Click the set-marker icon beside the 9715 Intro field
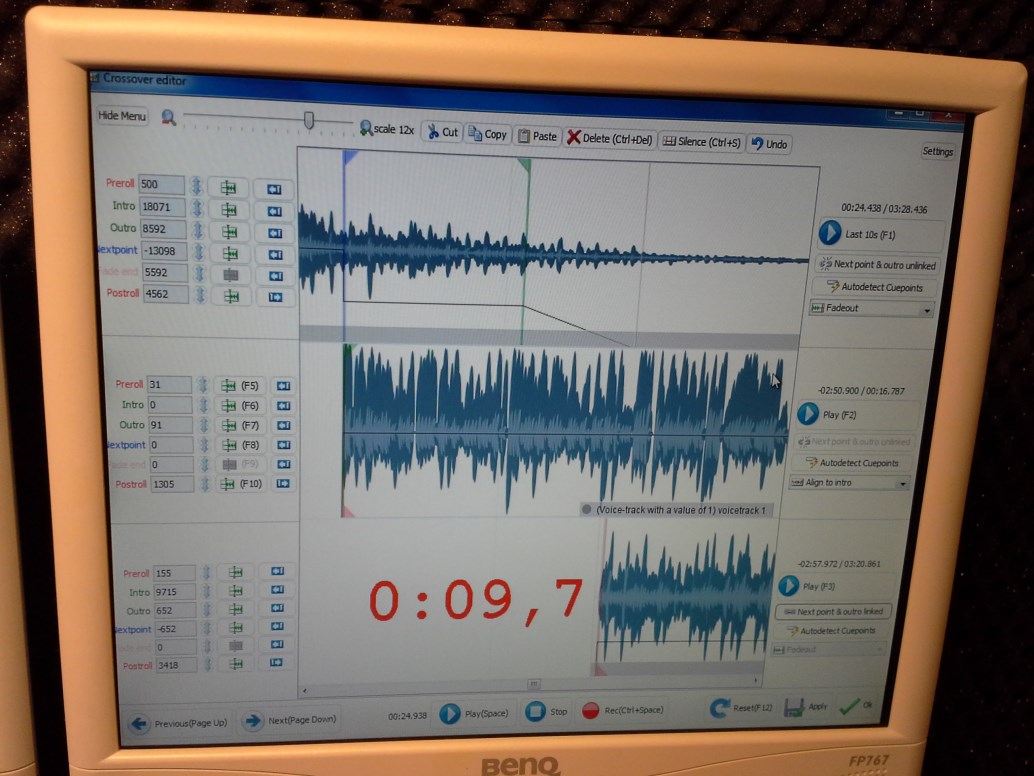Image resolution: width=1034 pixels, height=776 pixels. (x=235, y=591)
